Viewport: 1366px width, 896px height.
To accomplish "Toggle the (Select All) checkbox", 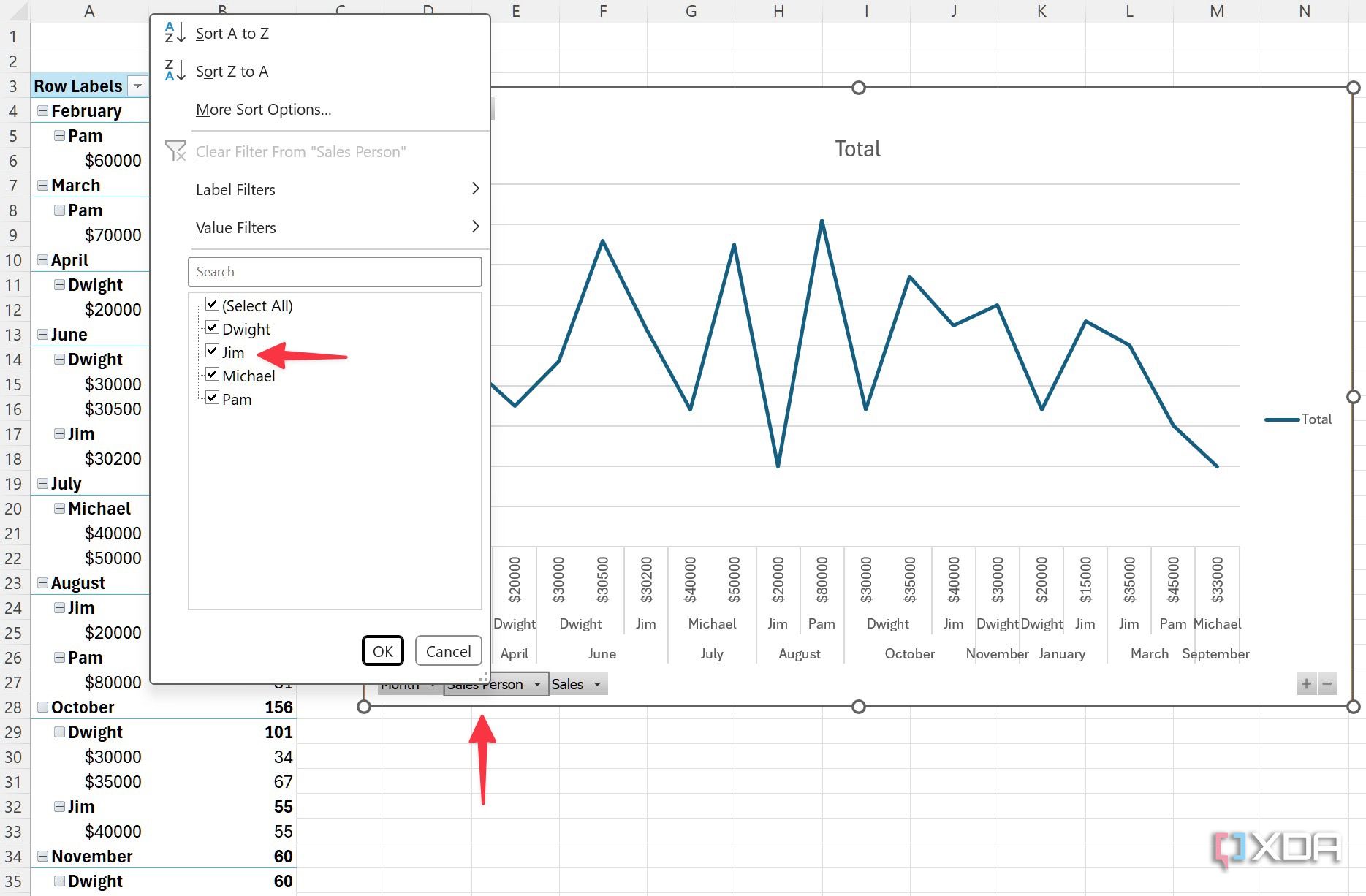I will [212, 304].
